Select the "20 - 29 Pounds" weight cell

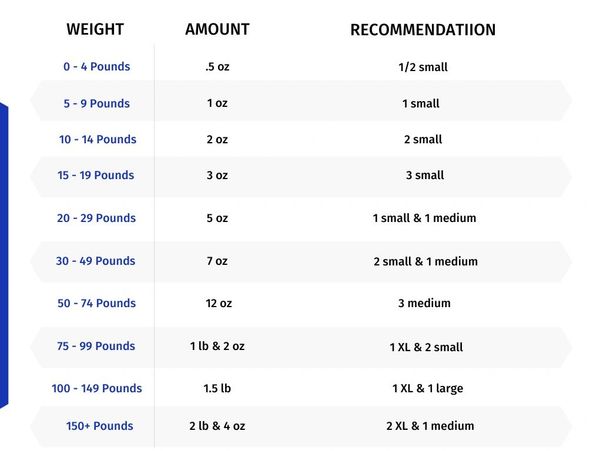(x=96, y=218)
